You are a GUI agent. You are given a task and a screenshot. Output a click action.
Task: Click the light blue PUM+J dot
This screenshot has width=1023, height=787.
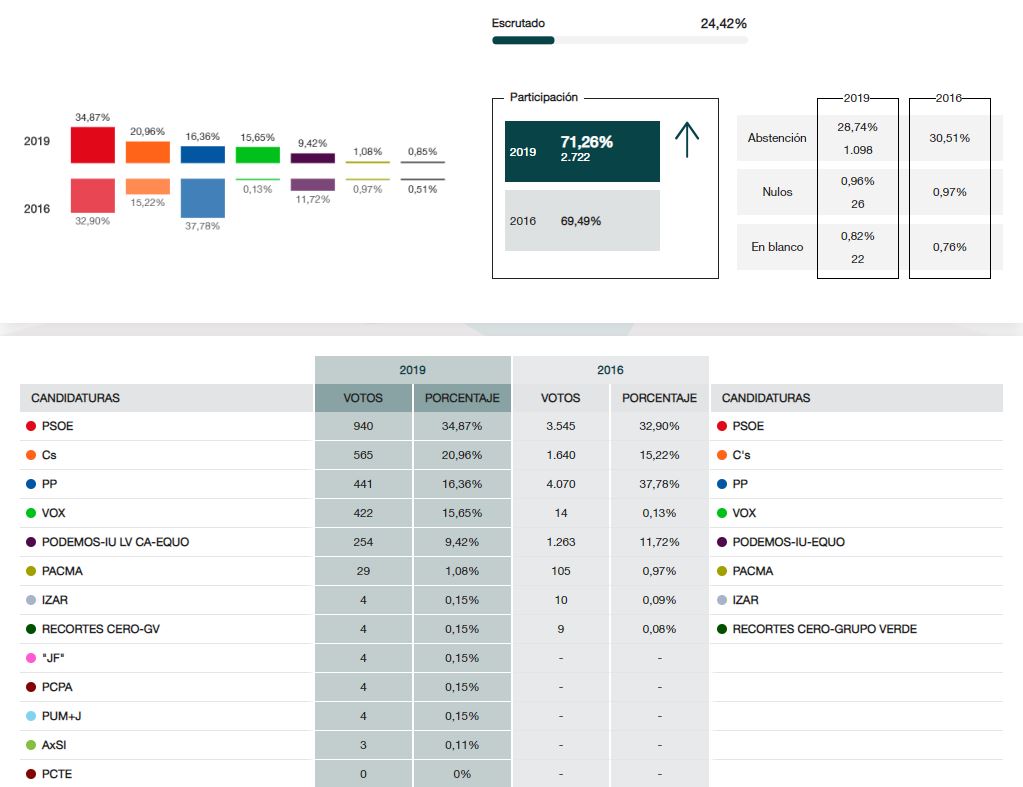click(31, 716)
